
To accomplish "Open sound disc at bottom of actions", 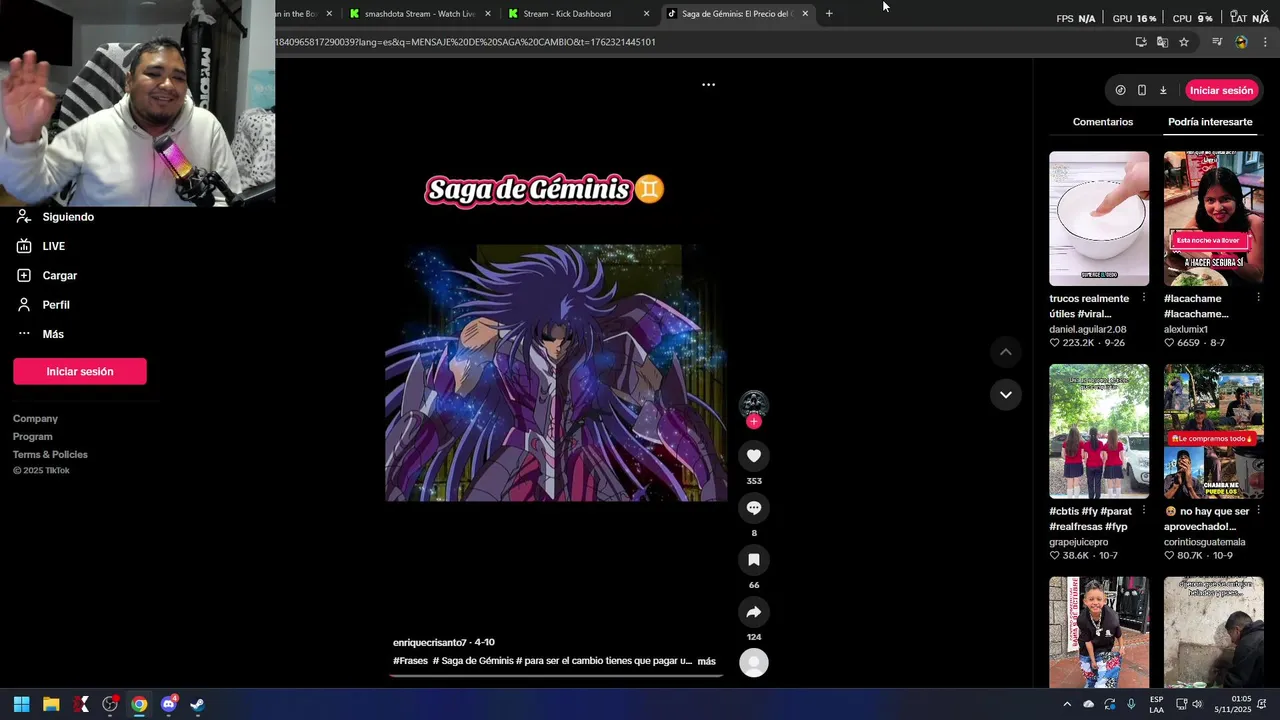I will (754, 662).
